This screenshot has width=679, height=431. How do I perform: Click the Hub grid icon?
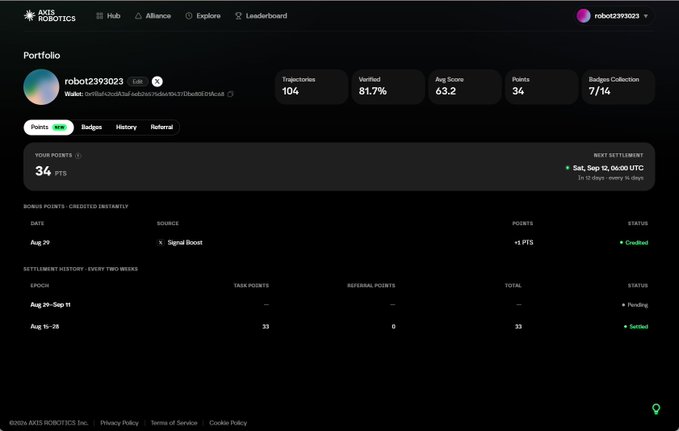pyautogui.click(x=100, y=16)
